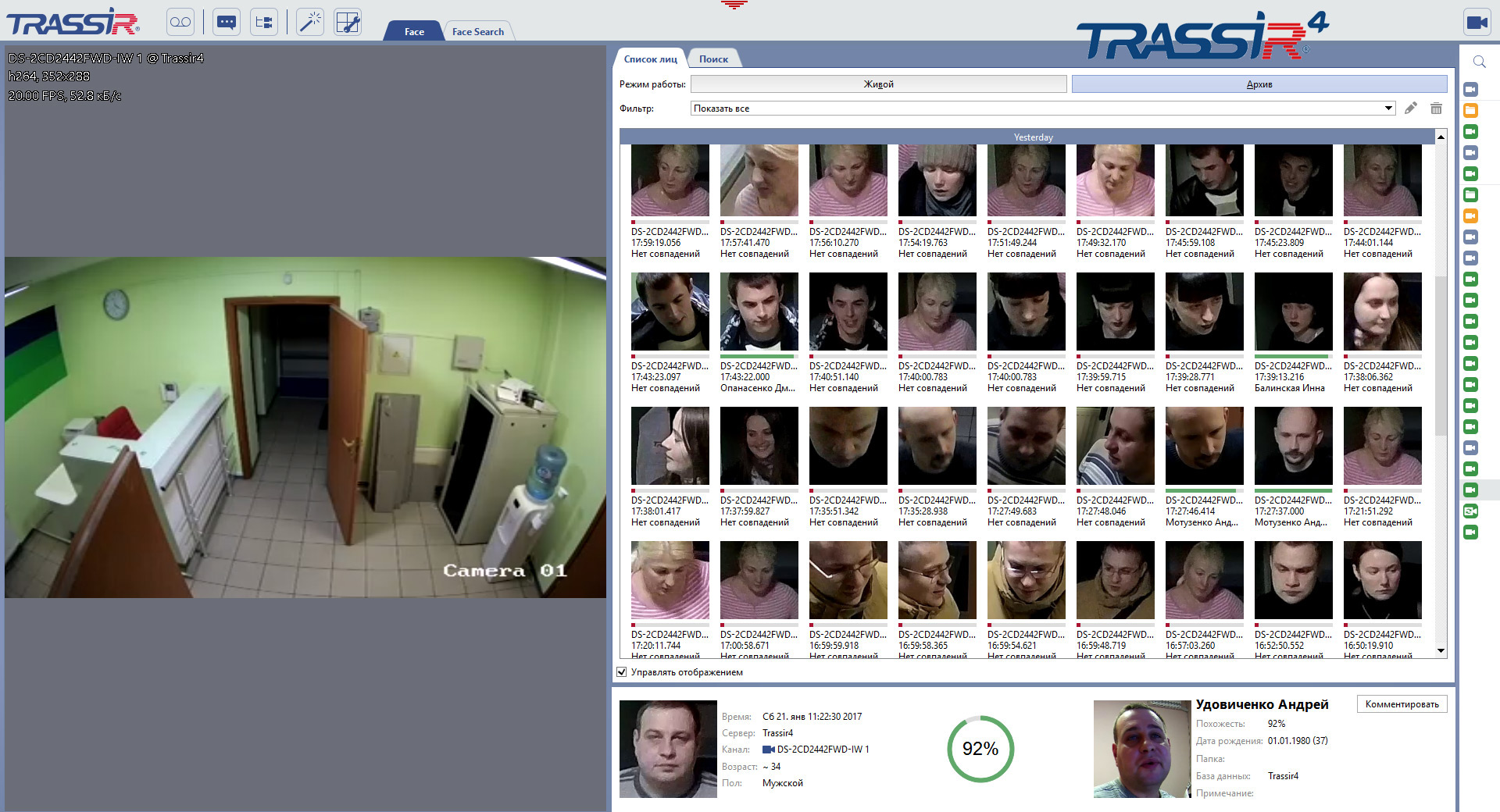Click the camera tree layout icon
1500x812 pixels.
(263, 21)
